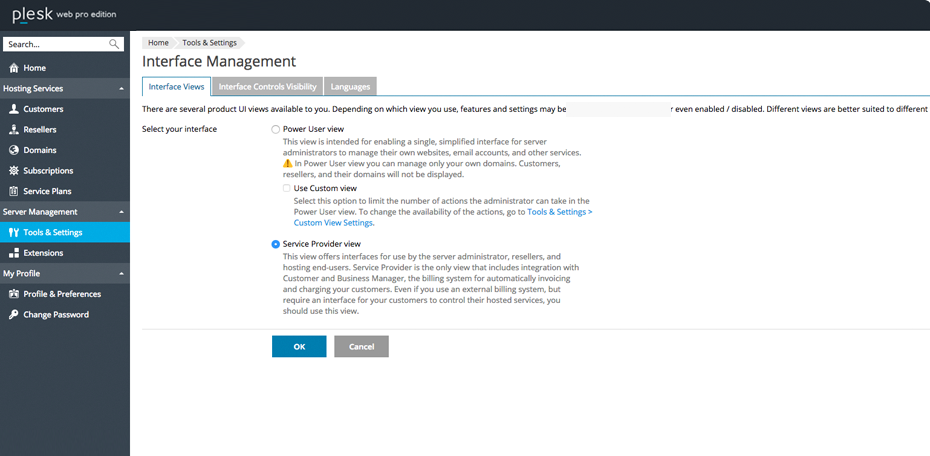Click the Subscriptions gear icon

click(13, 171)
